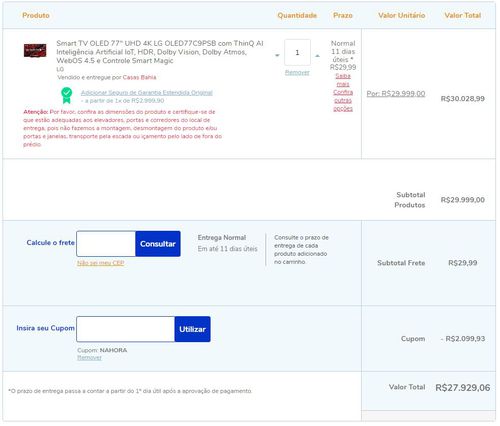Add Seguro de Garantia Estendida Original
500x426 pixels.
tap(147, 93)
